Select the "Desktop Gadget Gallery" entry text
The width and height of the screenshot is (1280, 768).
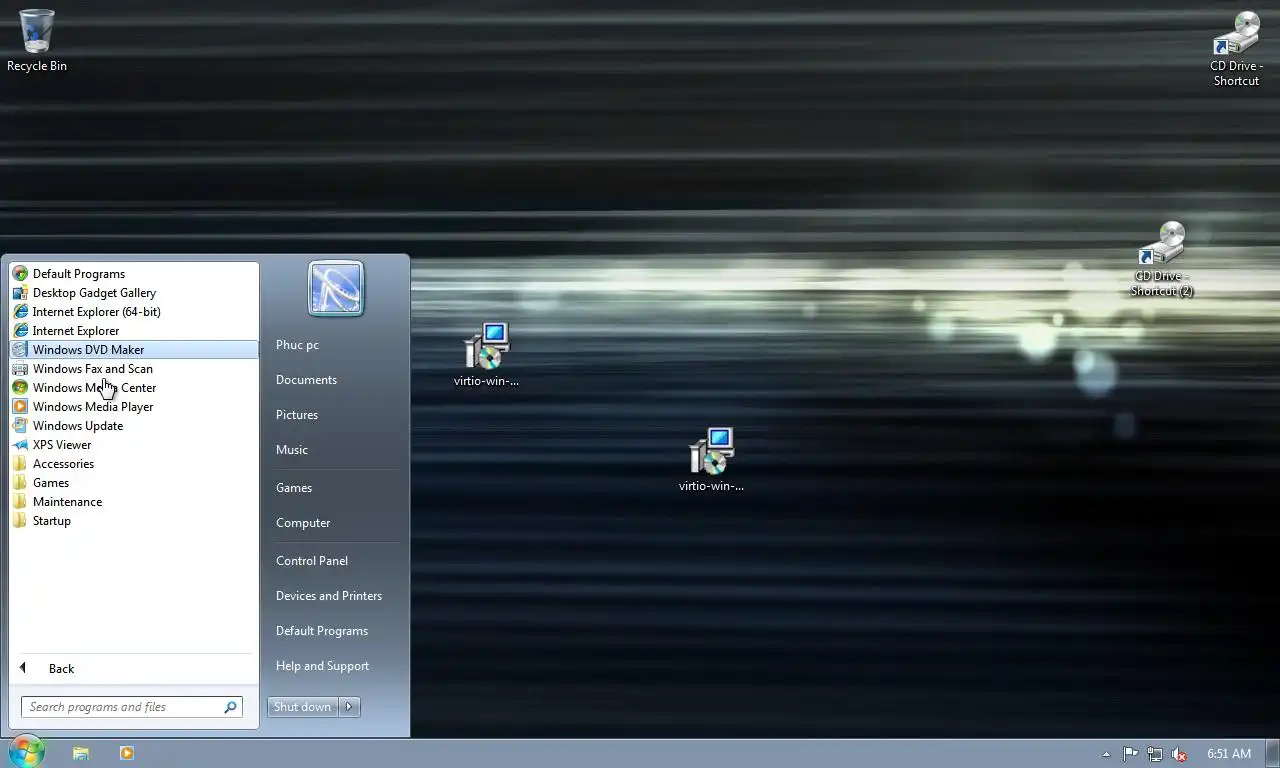pyautogui.click(x=94, y=293)
